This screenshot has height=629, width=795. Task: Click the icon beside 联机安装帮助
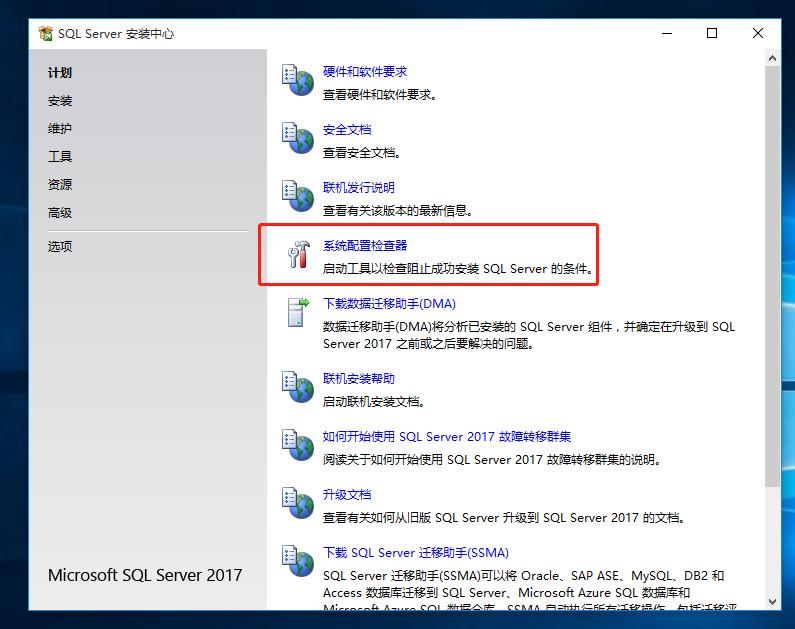pos(298,387)
